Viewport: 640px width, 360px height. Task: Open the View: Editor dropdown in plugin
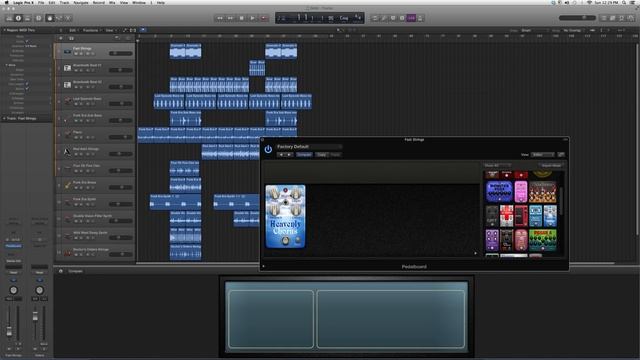coord(542,155)
